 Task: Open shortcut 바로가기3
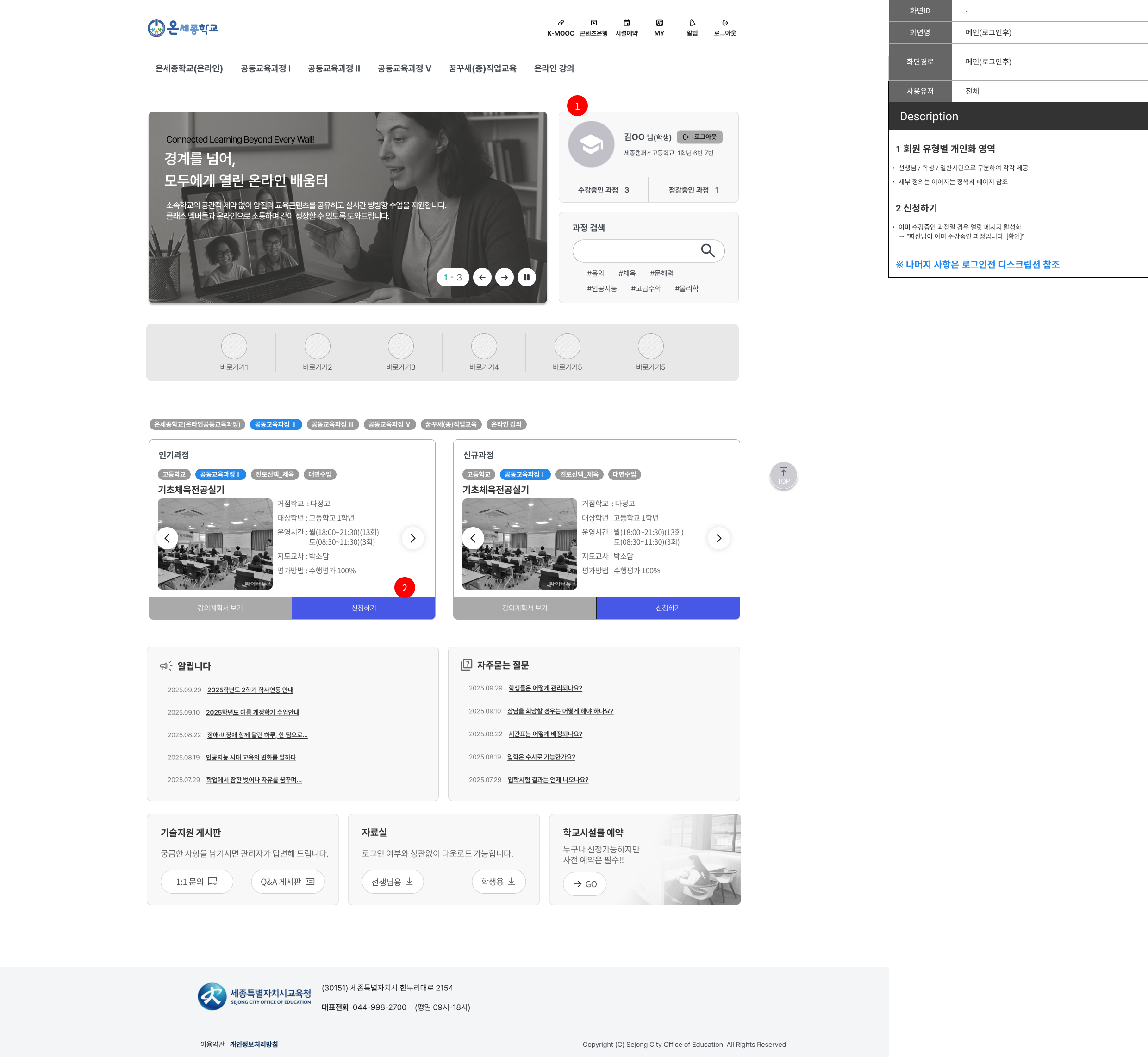[400, 352]
